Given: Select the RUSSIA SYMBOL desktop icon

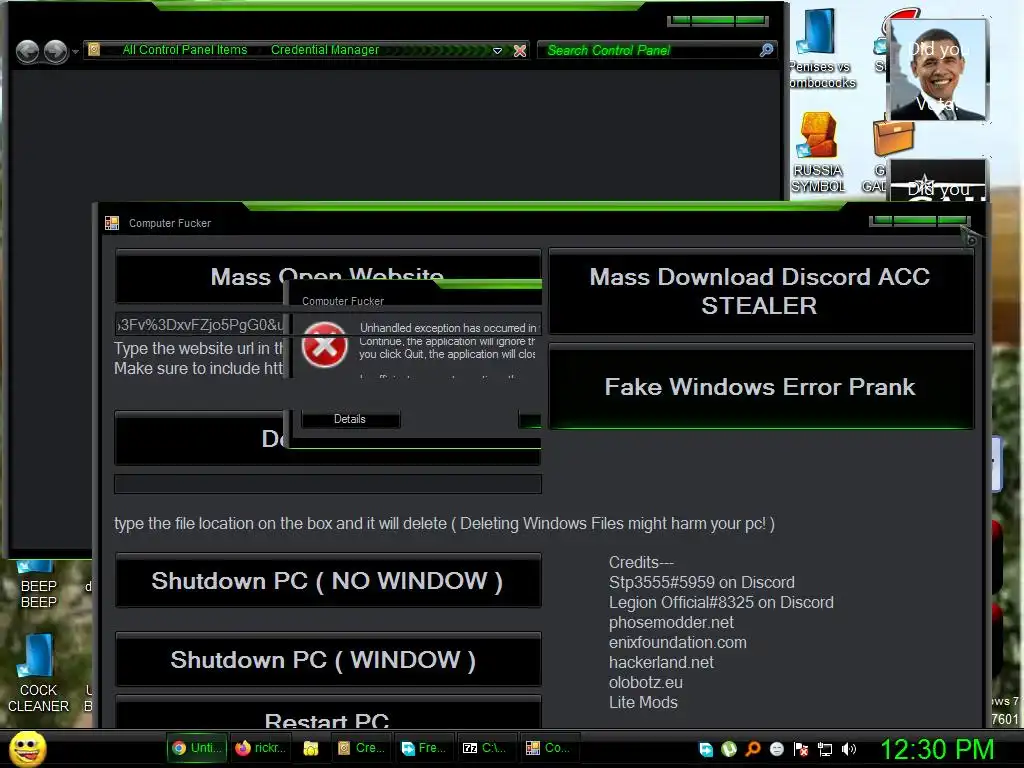Looking at the screenshot, I should pyautogui.click(x=818, y=153).
